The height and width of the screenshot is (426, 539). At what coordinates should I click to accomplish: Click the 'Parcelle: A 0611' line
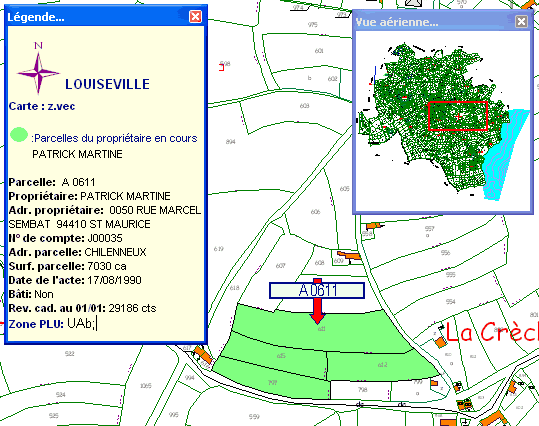click(x=52, y=182)
